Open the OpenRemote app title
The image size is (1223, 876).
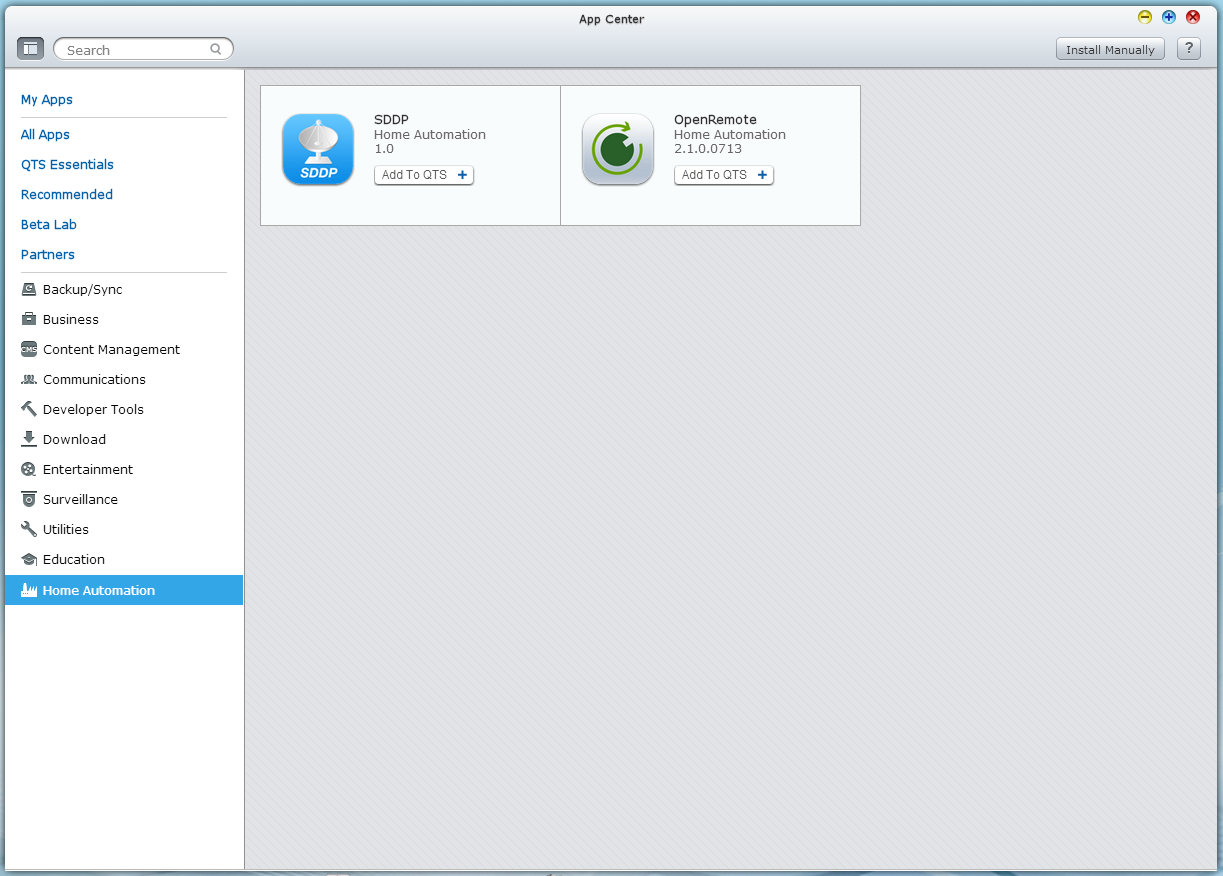[715, 120]
